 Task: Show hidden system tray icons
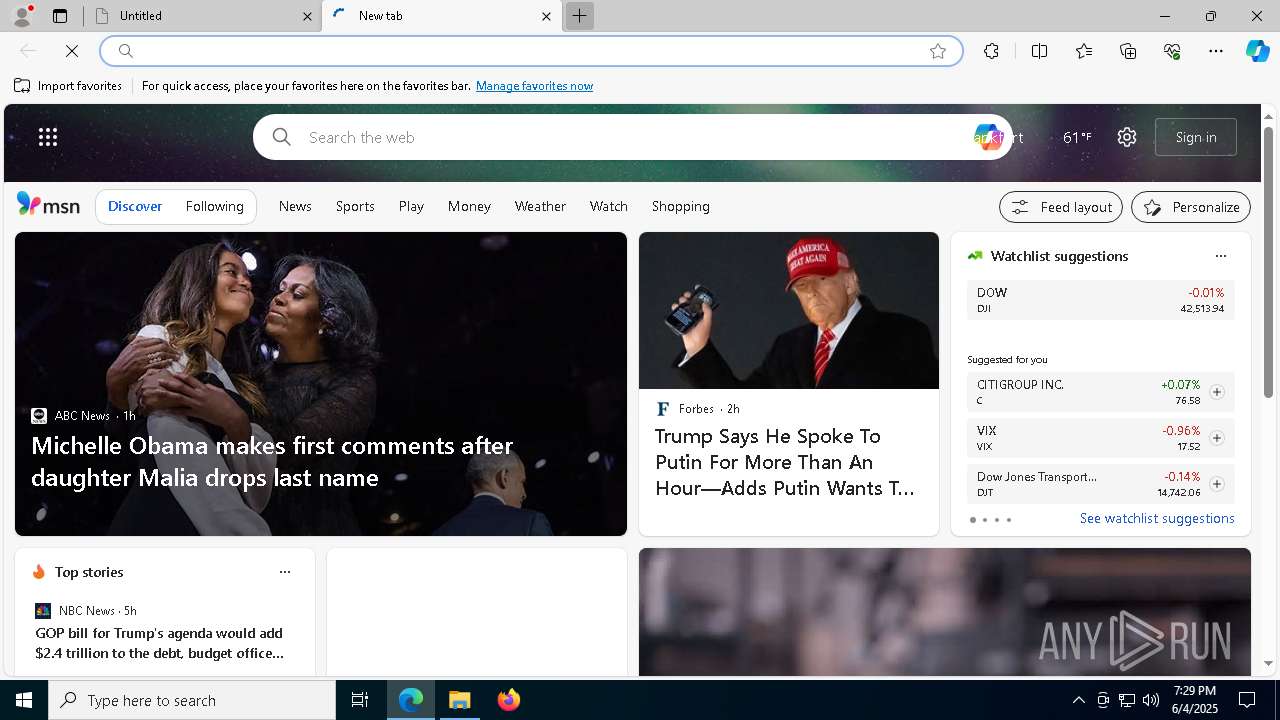pos(1078,700)
